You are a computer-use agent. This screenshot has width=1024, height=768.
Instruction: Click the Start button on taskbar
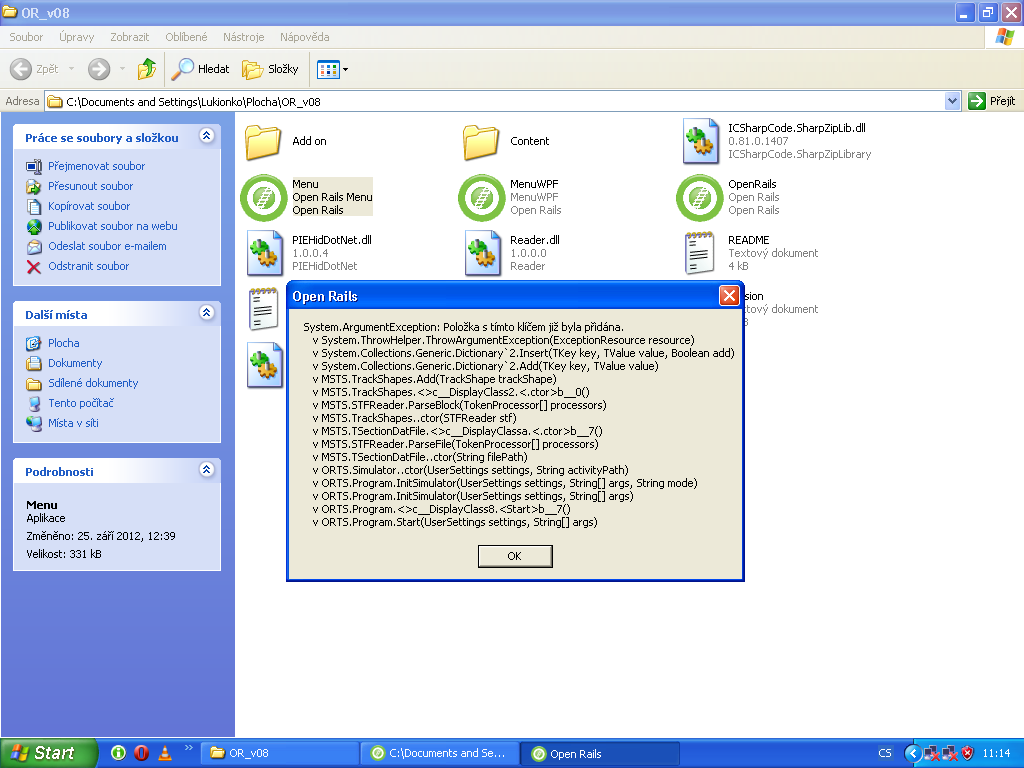(x=48, y=753)
